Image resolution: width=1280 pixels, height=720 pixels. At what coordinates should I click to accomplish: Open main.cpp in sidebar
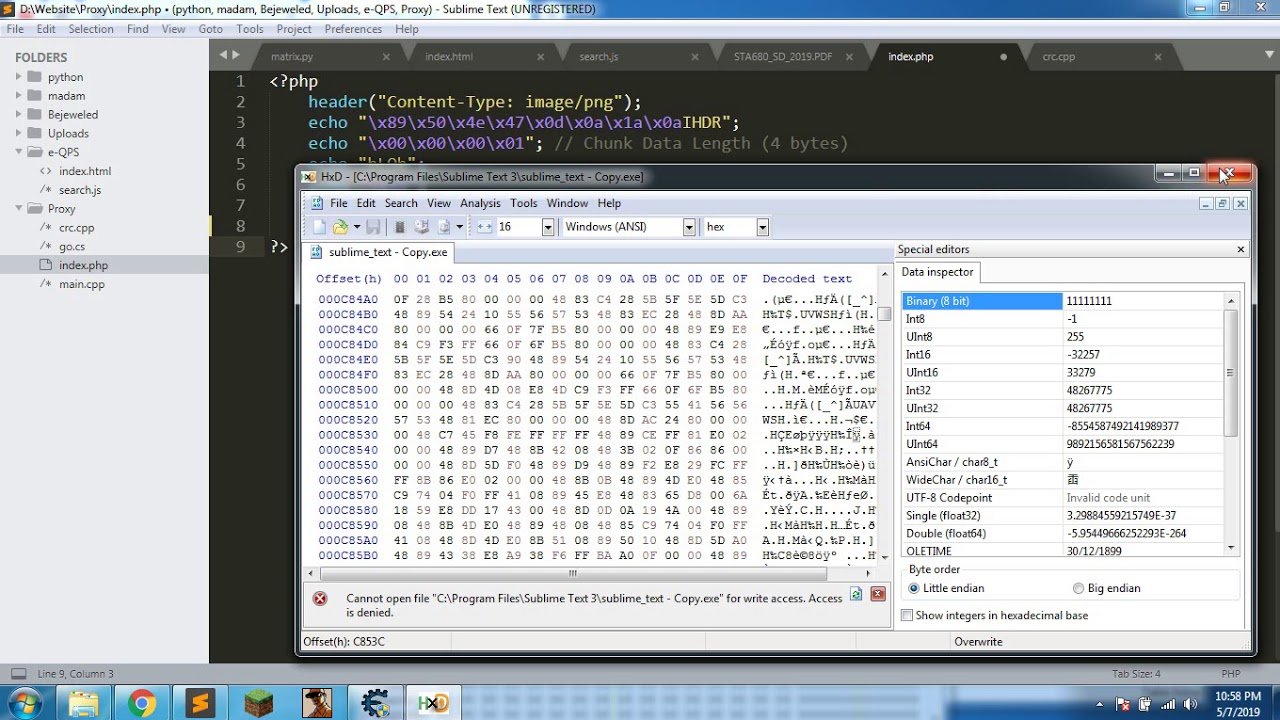tap(81, 285)
